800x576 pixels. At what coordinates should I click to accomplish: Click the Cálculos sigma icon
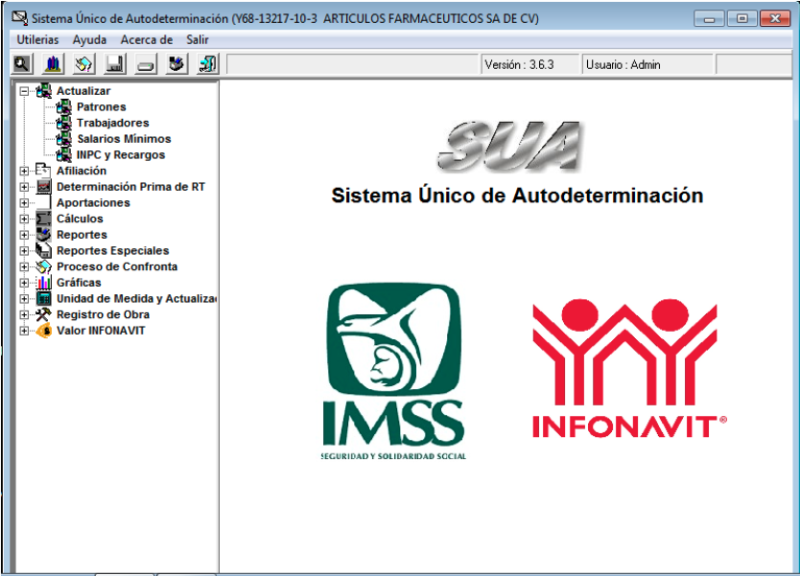click(43, 218)
